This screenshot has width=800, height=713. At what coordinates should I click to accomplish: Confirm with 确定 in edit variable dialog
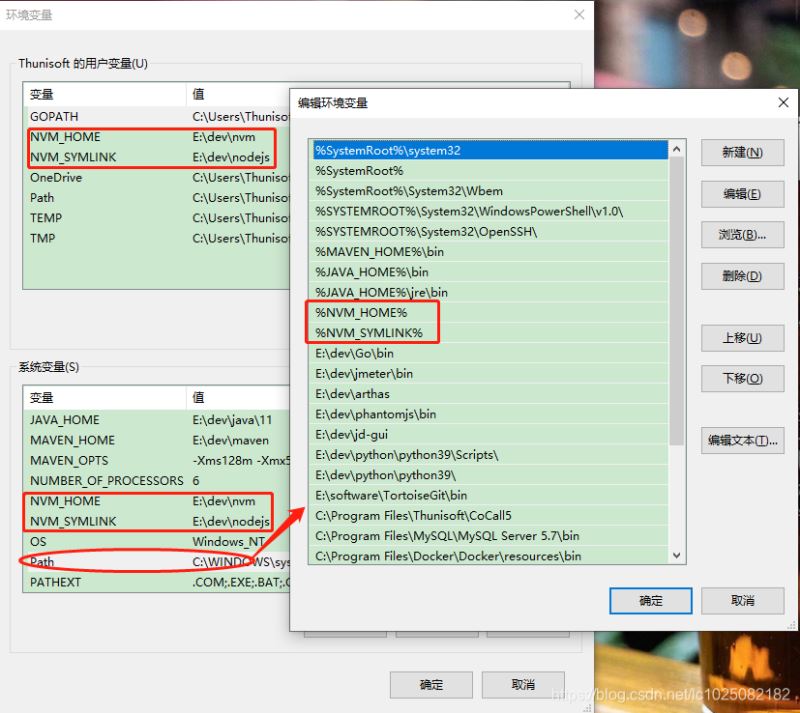(651, 601)
